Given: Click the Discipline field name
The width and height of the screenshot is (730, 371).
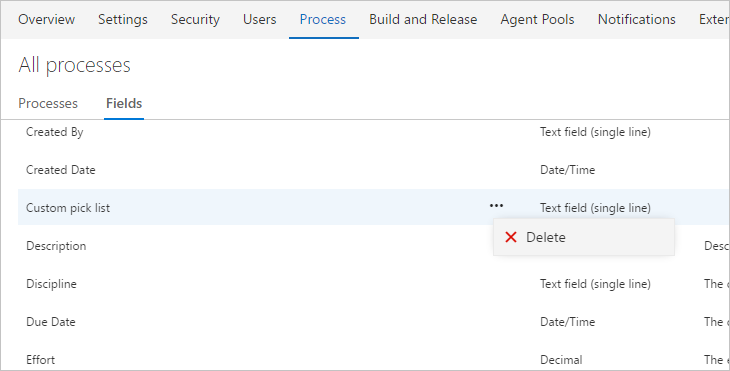Looking at the screenshot, I should point(51,284).
